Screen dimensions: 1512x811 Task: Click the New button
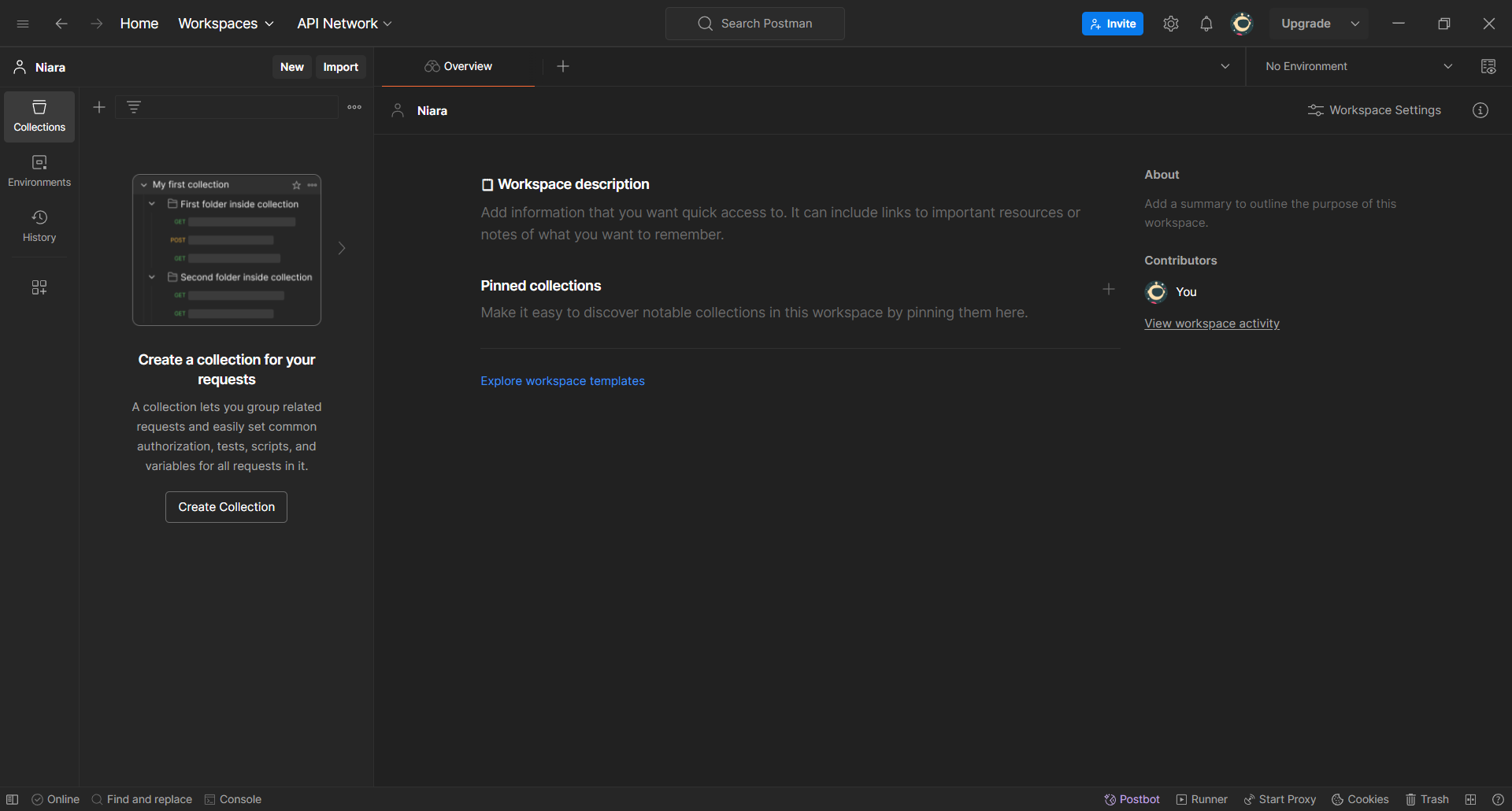pyautogui.click(x=292, y=67)
